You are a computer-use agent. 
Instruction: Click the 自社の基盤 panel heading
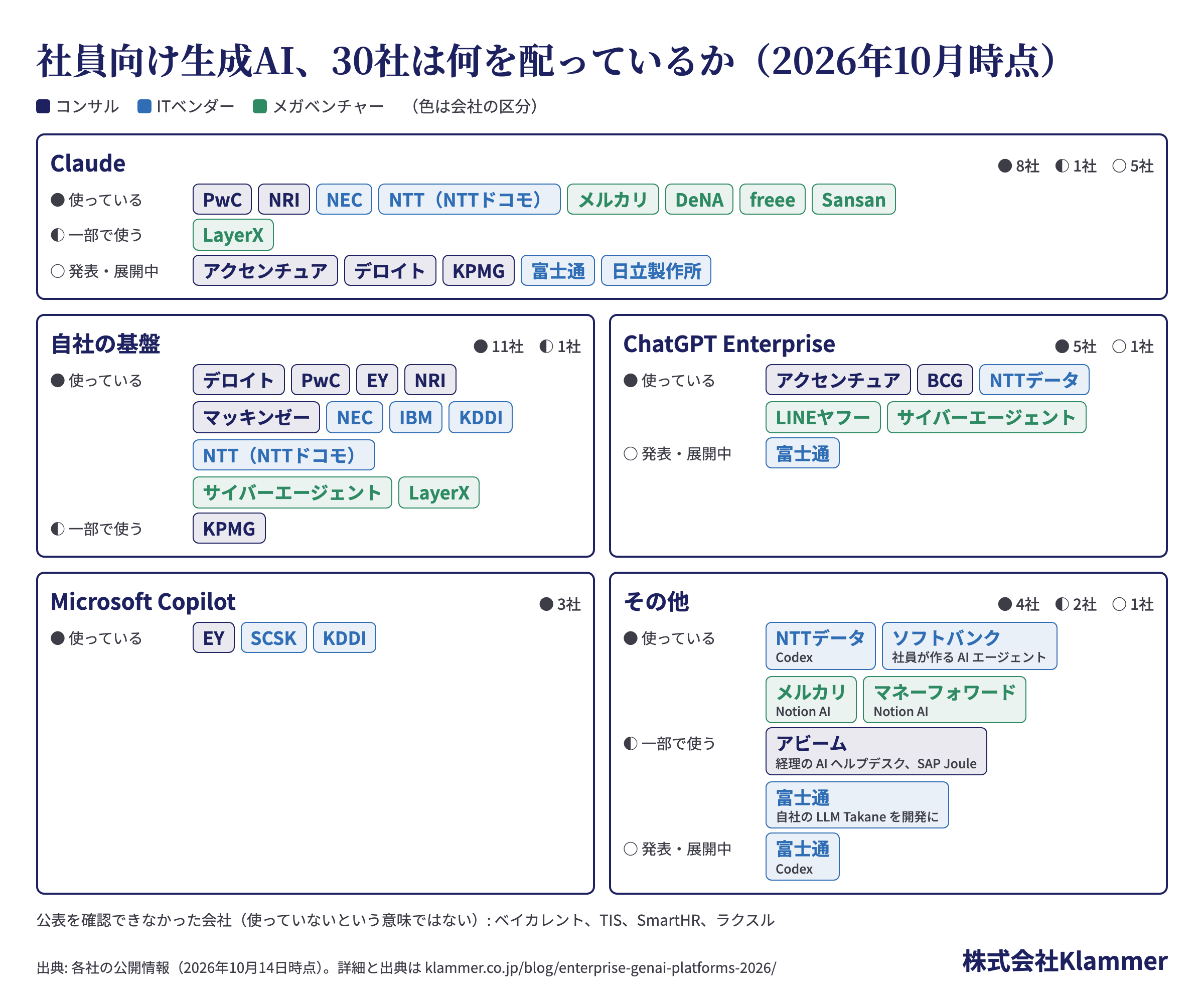click(105, 344)
